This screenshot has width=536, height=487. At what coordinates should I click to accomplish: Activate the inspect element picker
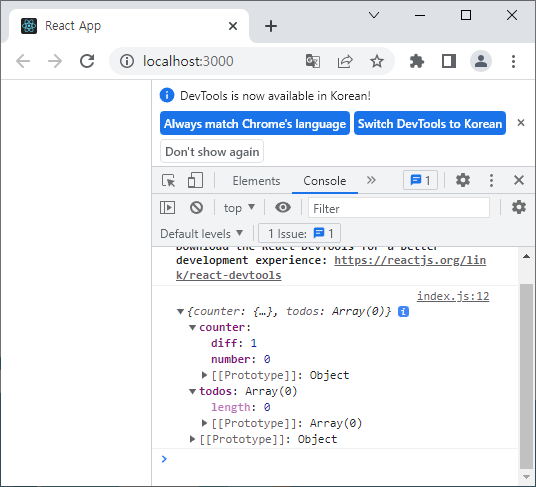pyautogui.click(x=169, y=180)
